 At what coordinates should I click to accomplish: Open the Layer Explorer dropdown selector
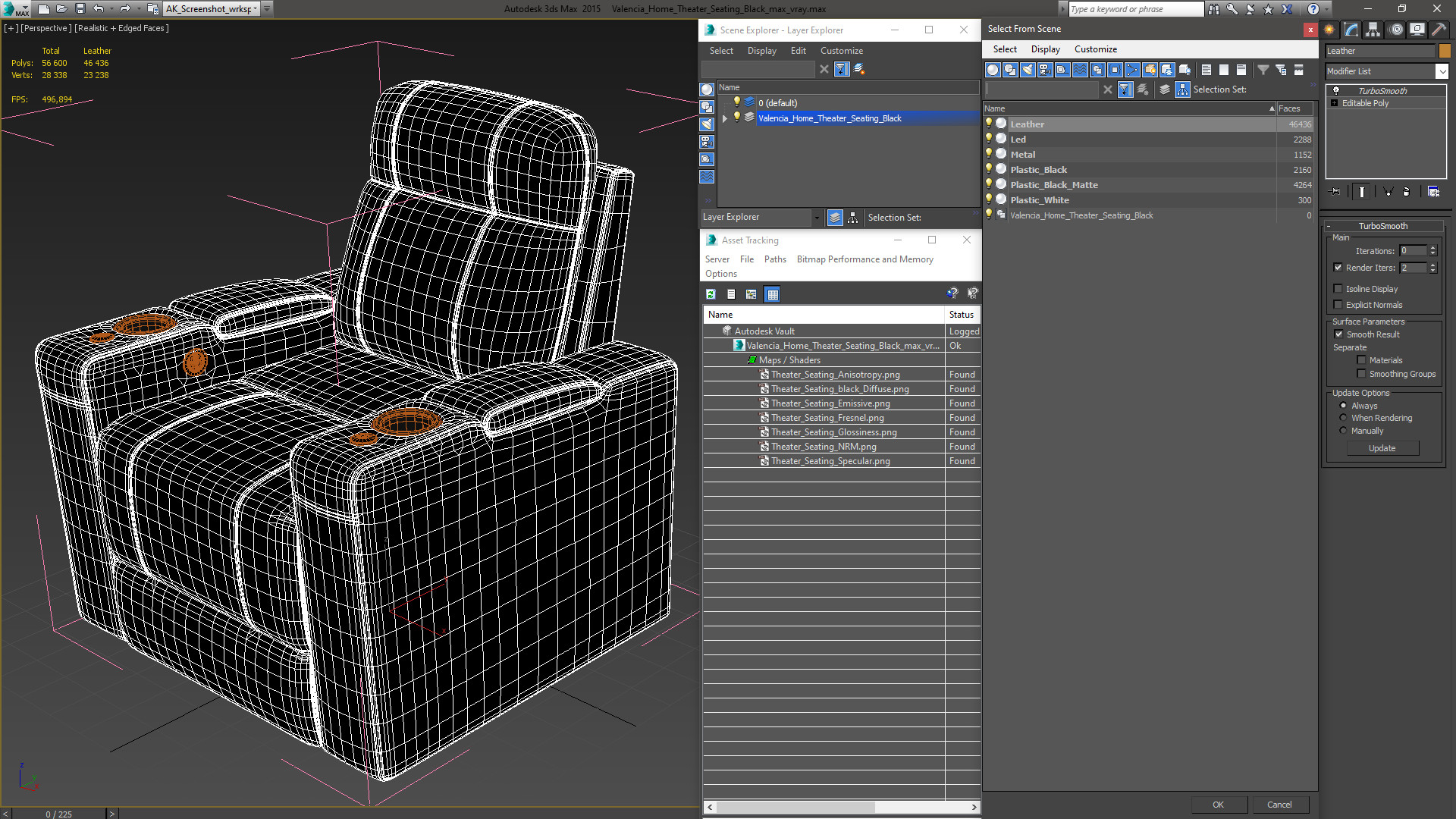click(817, 218)
